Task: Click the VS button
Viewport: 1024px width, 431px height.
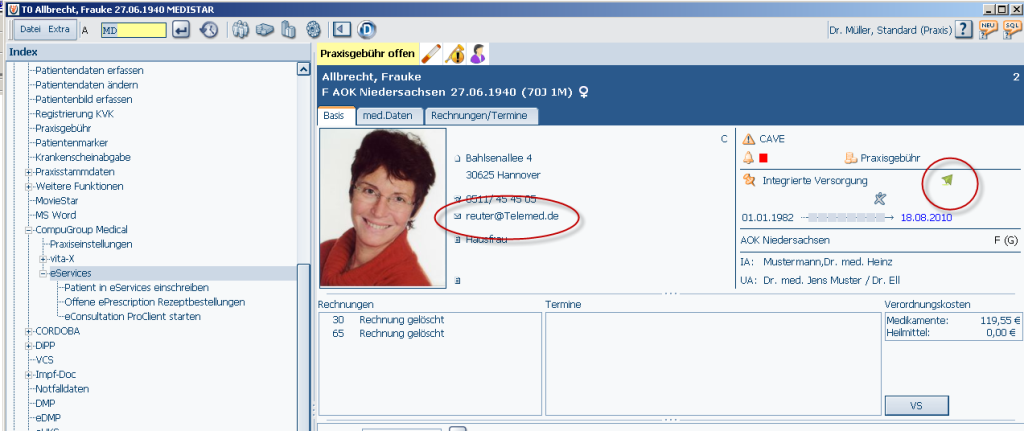Action: pyautogui.click(x=916, y=406)
